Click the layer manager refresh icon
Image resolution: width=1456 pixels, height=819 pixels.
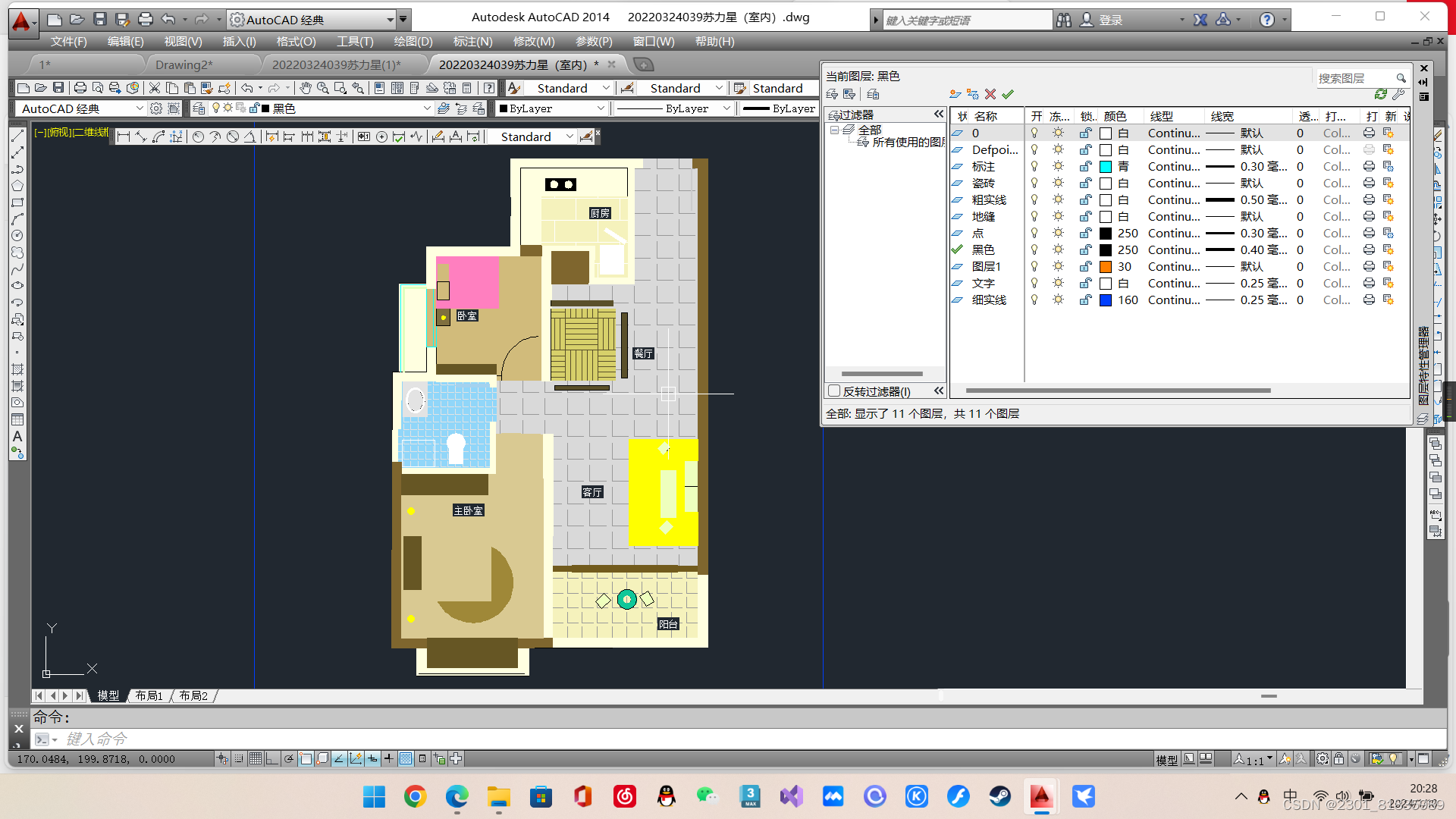pyautogui.click(x=1381, y=94)
